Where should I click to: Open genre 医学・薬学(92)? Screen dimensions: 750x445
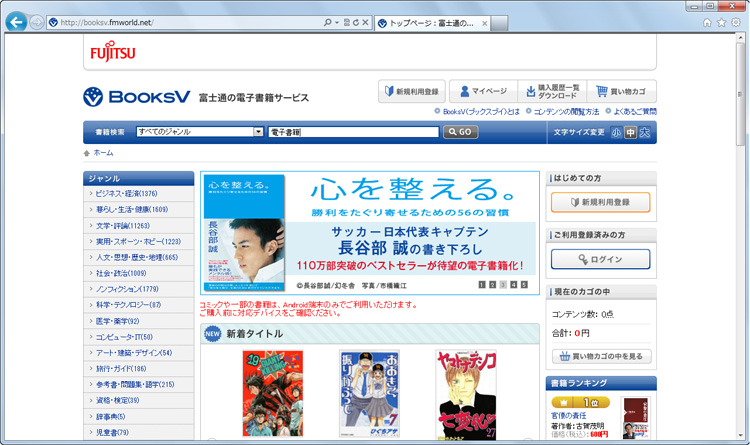point(118,321)
